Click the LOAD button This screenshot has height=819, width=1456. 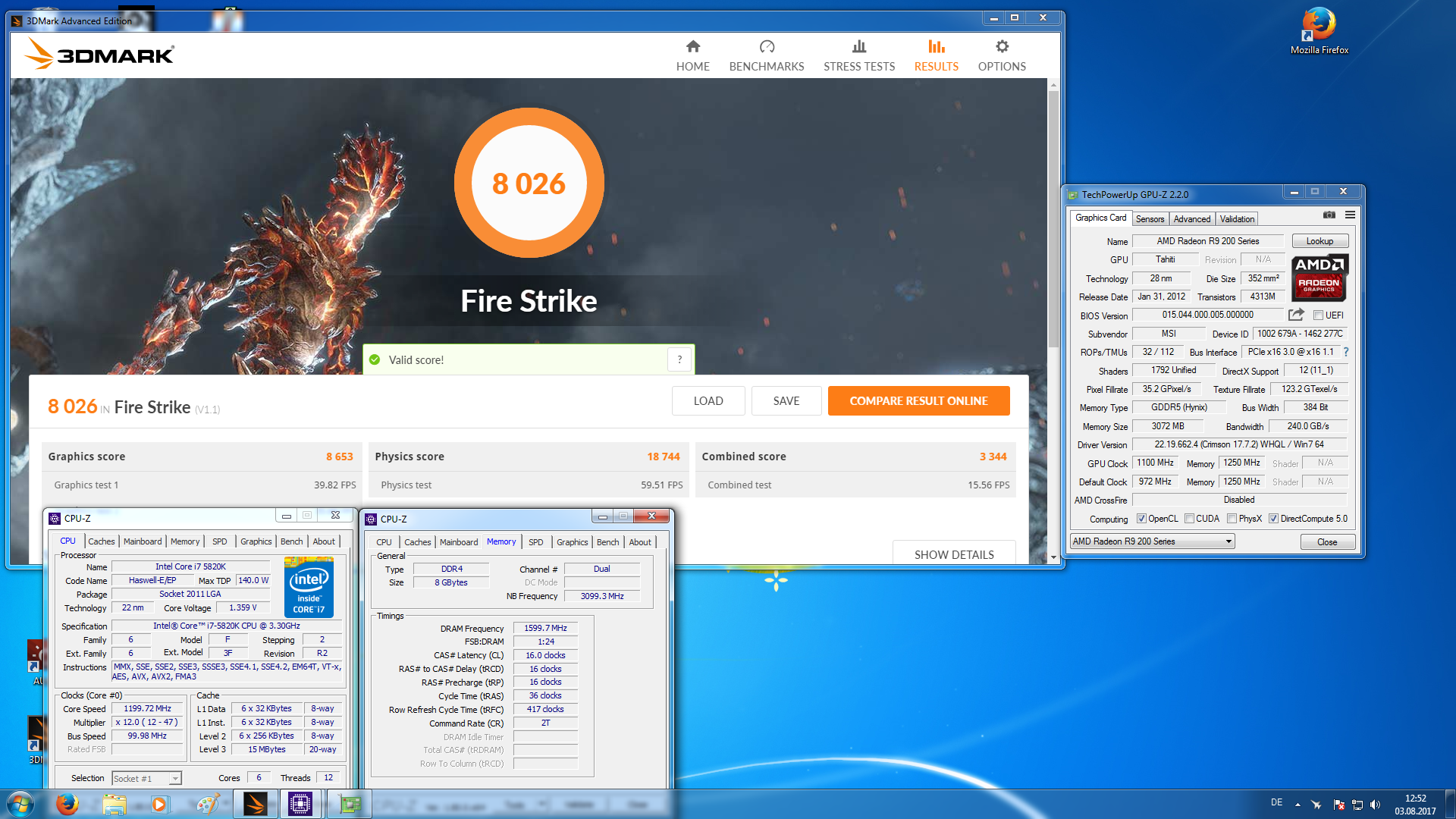[x=708, y=400]
